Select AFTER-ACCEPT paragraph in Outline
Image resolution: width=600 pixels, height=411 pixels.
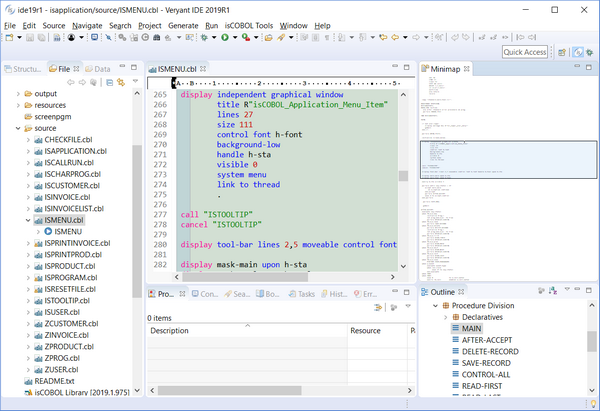coord(485,340)
